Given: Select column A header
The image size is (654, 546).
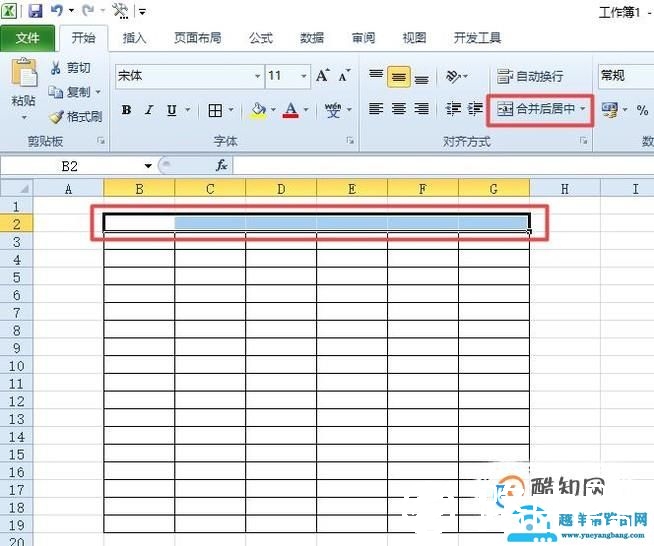Looking at the screenshot, I should tap(68, 189).
